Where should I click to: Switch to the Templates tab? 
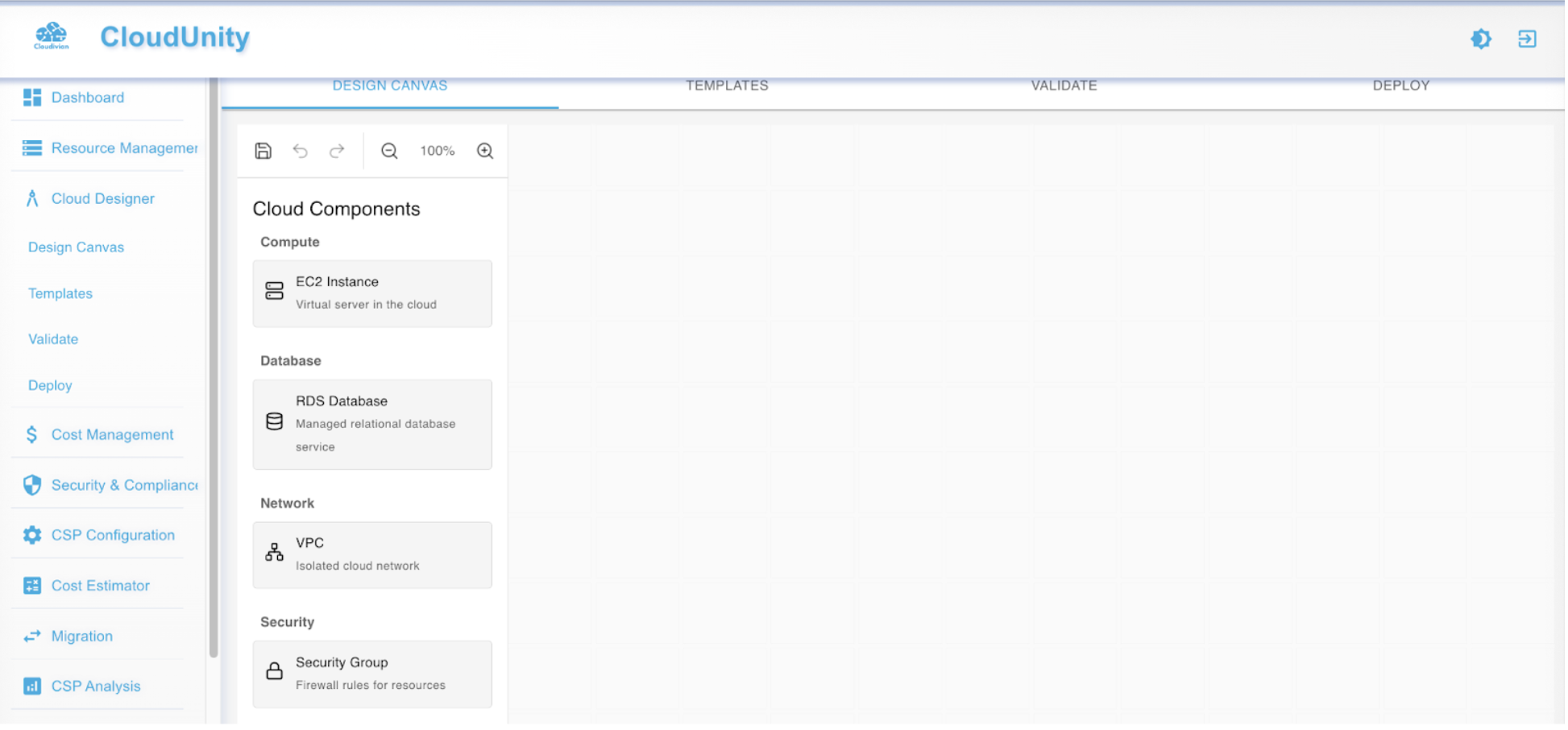[727, 86]
